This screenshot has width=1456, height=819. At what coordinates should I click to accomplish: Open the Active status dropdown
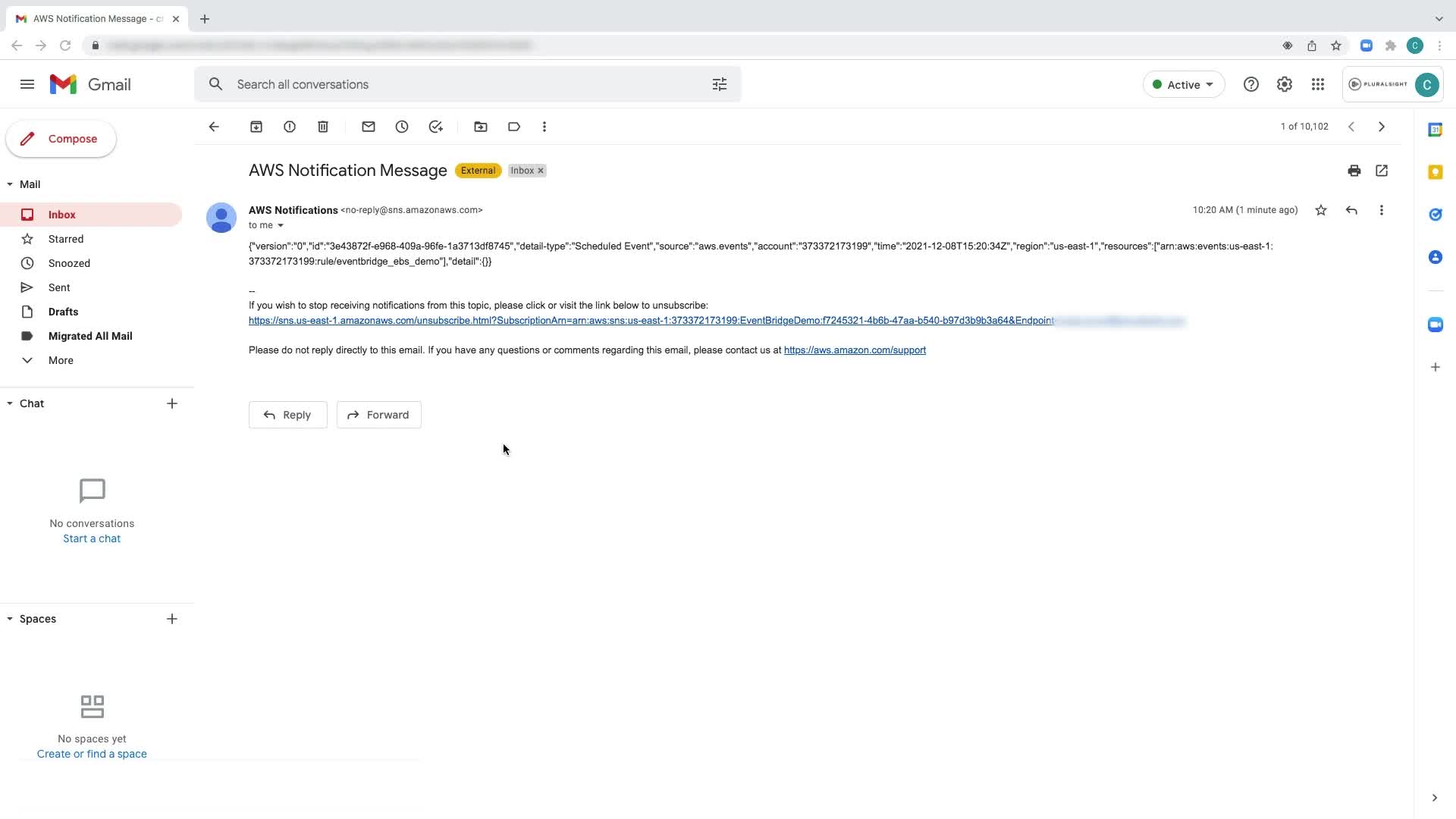click(x=1183, y=84)
